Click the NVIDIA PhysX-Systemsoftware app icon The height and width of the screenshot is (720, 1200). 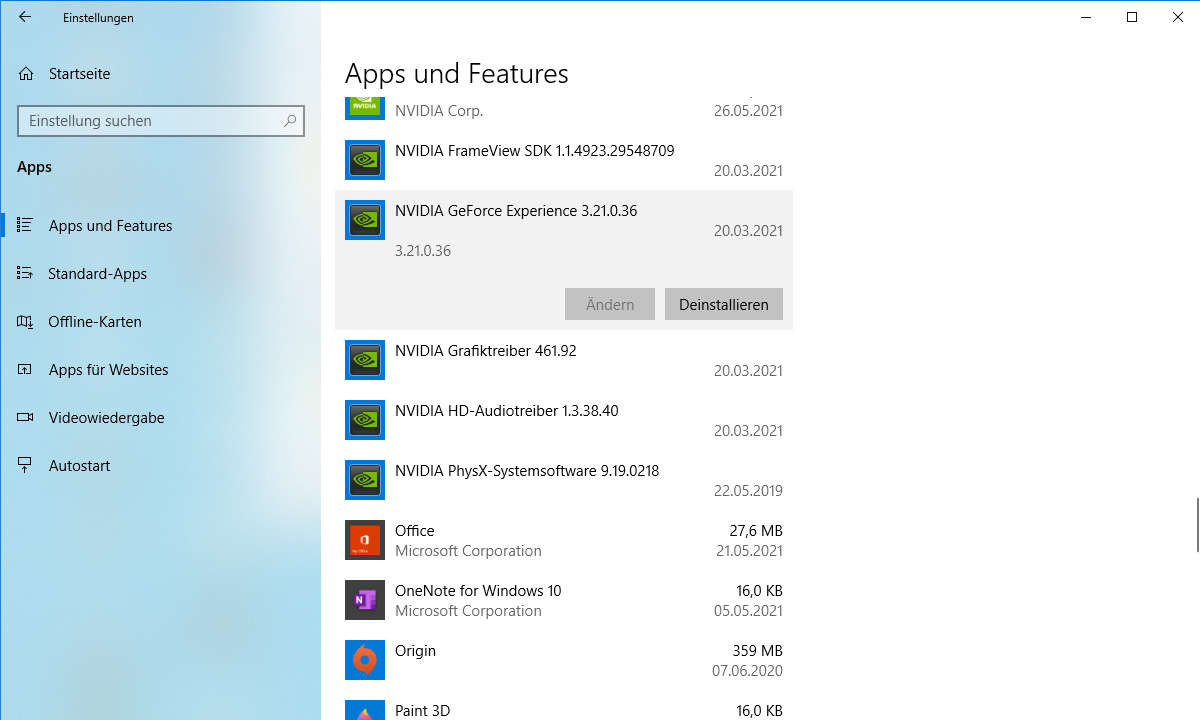(x=365, y=480)
